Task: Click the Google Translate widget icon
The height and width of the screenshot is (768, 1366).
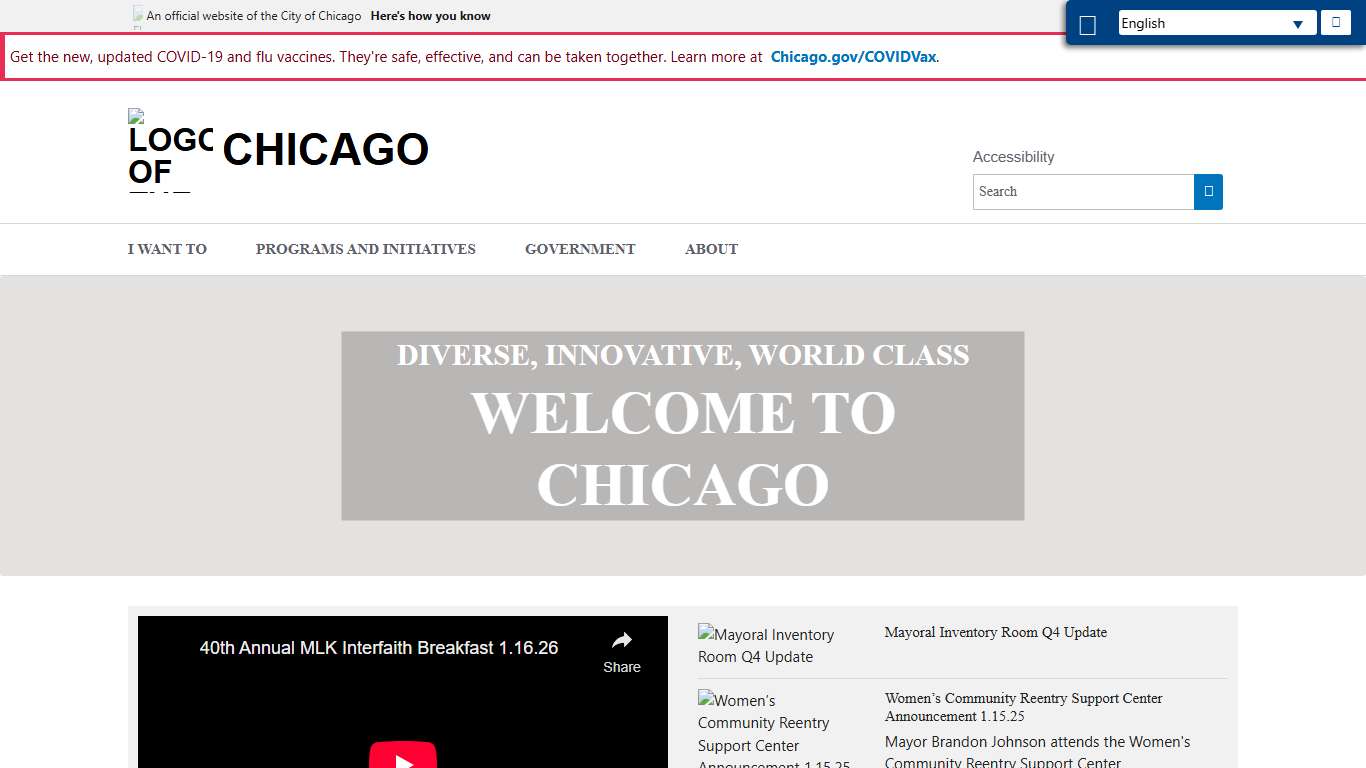Action: coord(1087,22)
